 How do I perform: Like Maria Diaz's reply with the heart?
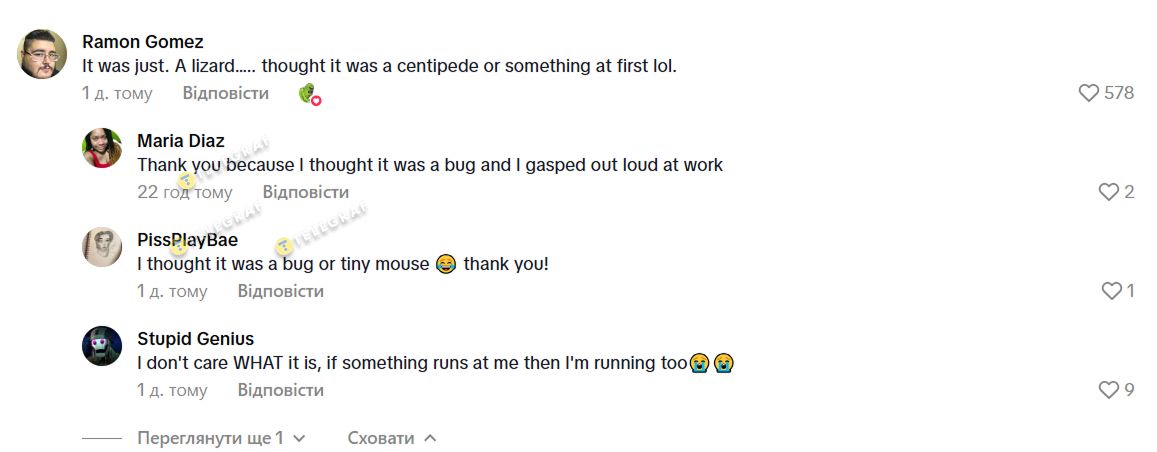point(1108,192)
